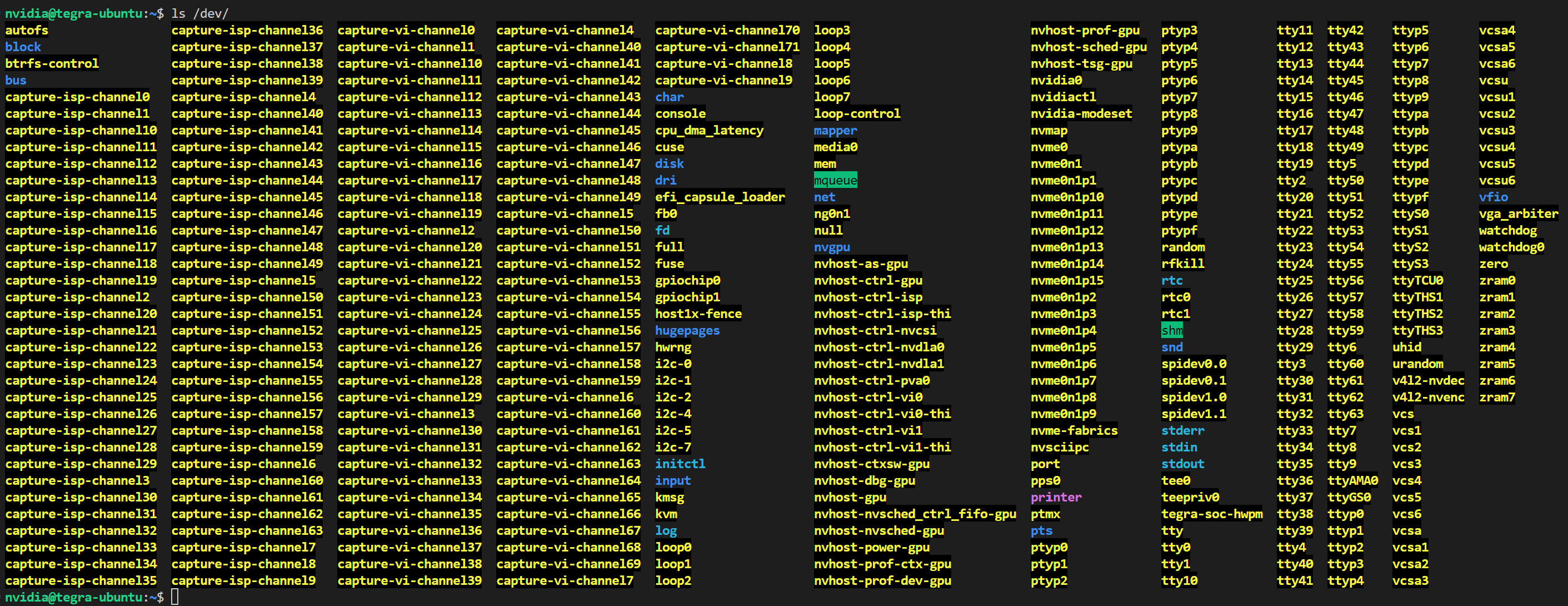Screen dimensions: 1568x606
Task: Click the efi_capsule_loader entry
Action: pyautogui.click(x=720, y=197)
